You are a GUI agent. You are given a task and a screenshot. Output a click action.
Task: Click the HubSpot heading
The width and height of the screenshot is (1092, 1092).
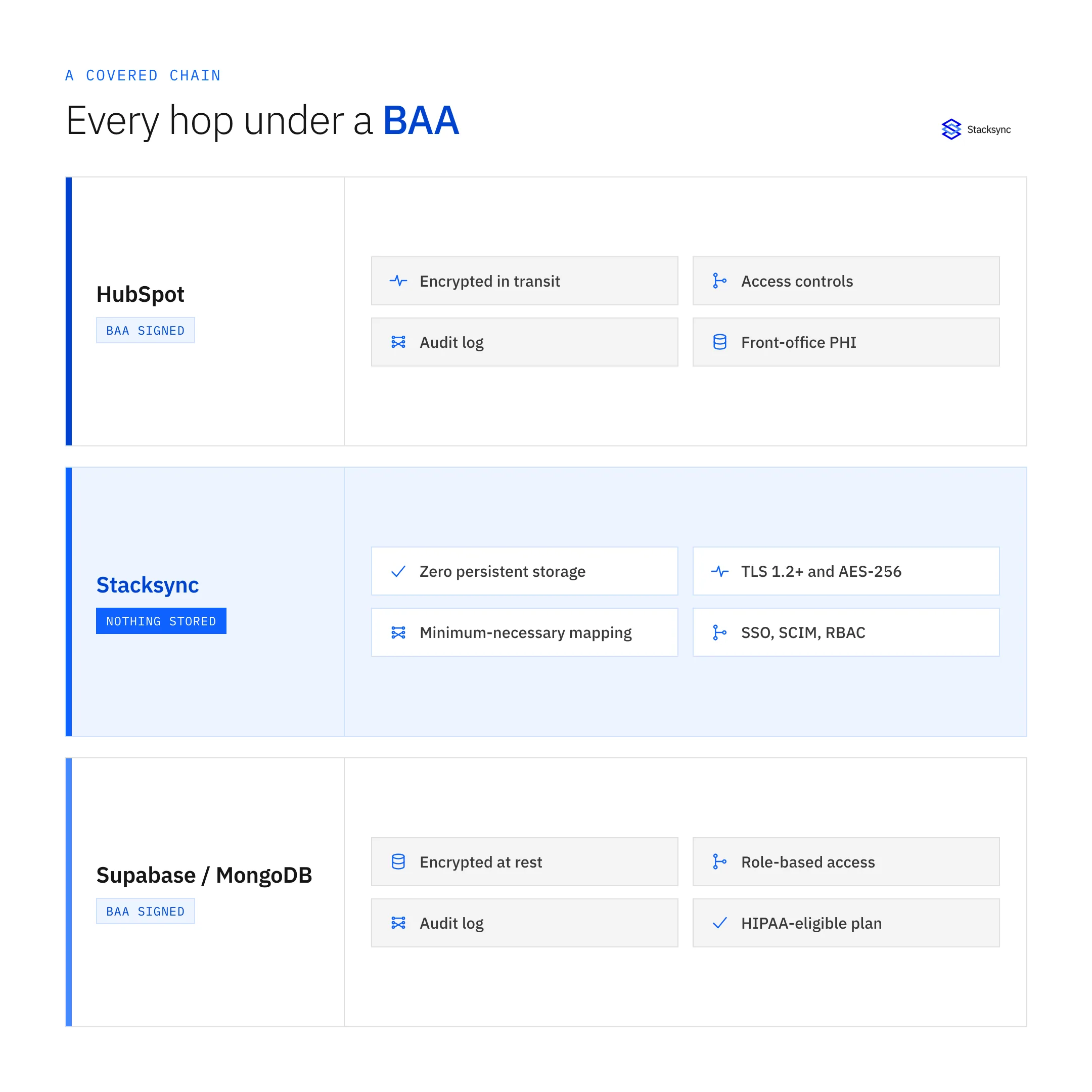pyautogui.click(x=140, y=294)
